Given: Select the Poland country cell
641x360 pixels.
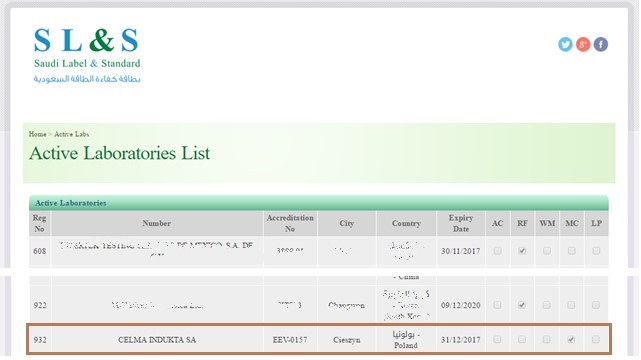Looking at the screenshot, I should (406, 340).
